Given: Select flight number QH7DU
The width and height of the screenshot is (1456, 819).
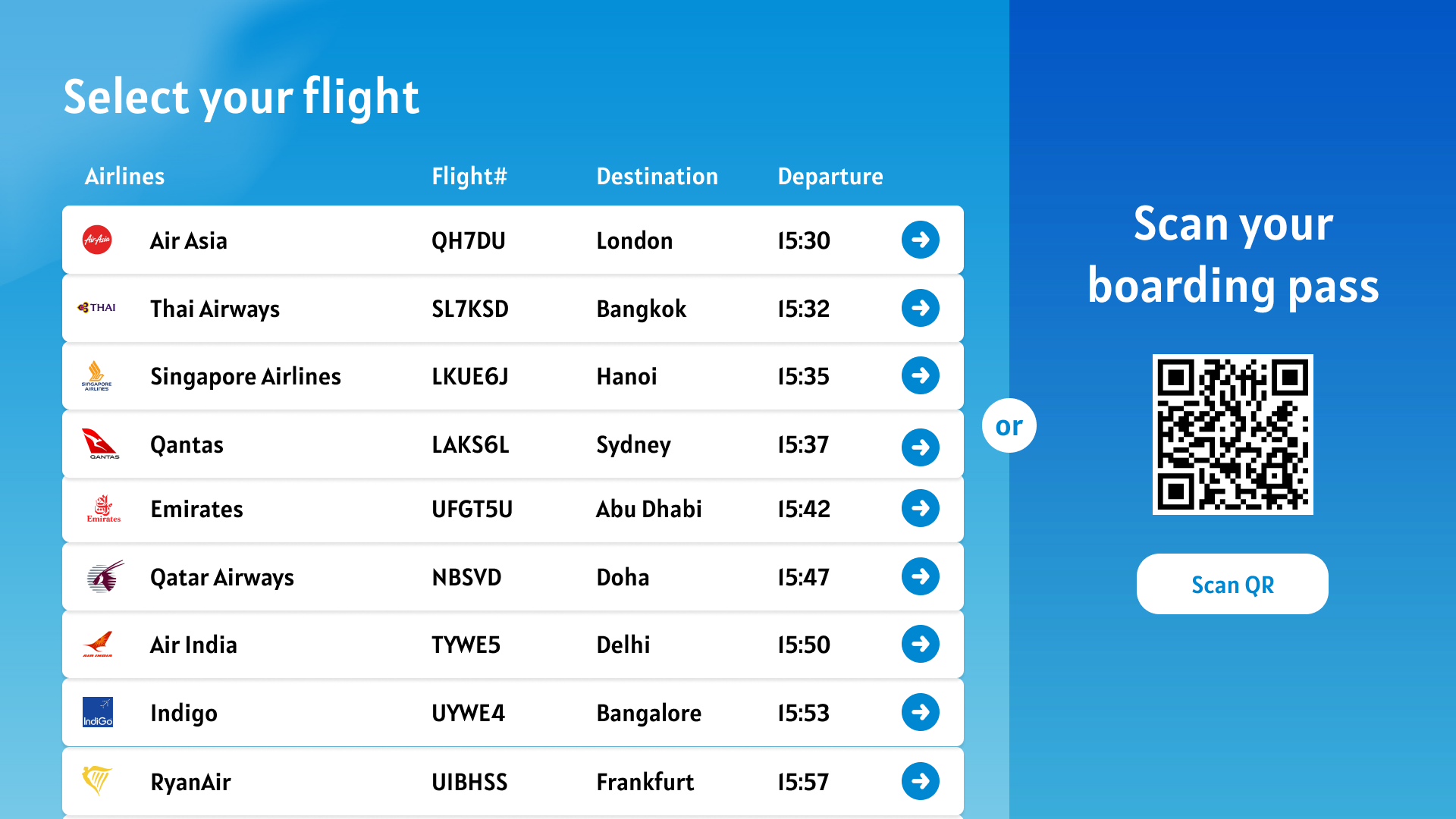Looking at the screenshot, I should pos(469,240).
